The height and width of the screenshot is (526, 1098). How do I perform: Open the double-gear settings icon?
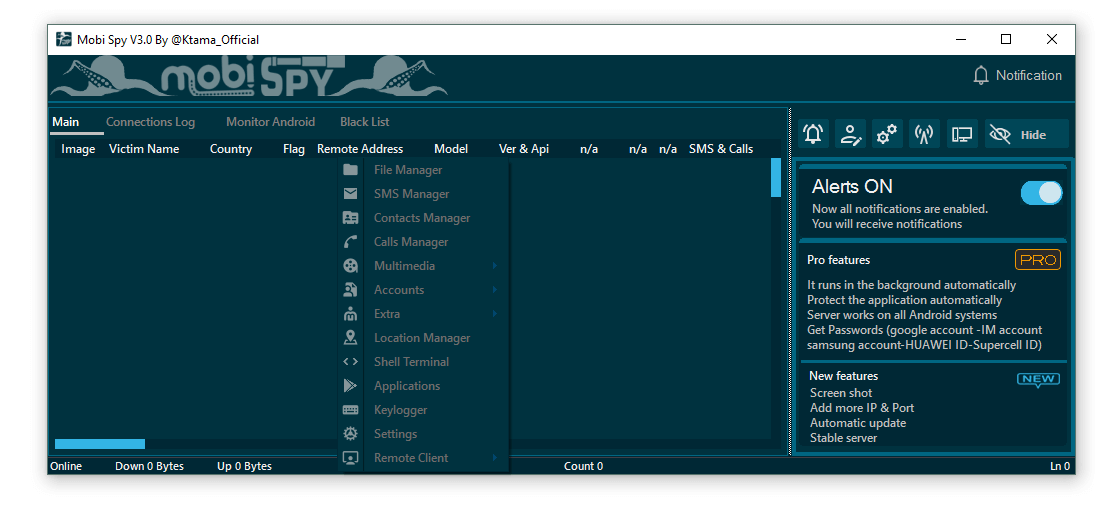[886, 134]
